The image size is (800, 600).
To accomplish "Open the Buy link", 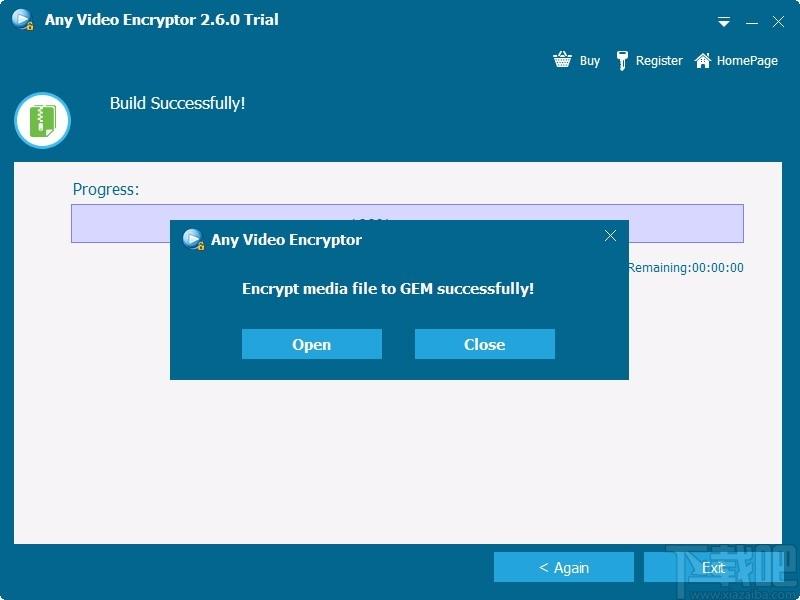I will (590, 61).
